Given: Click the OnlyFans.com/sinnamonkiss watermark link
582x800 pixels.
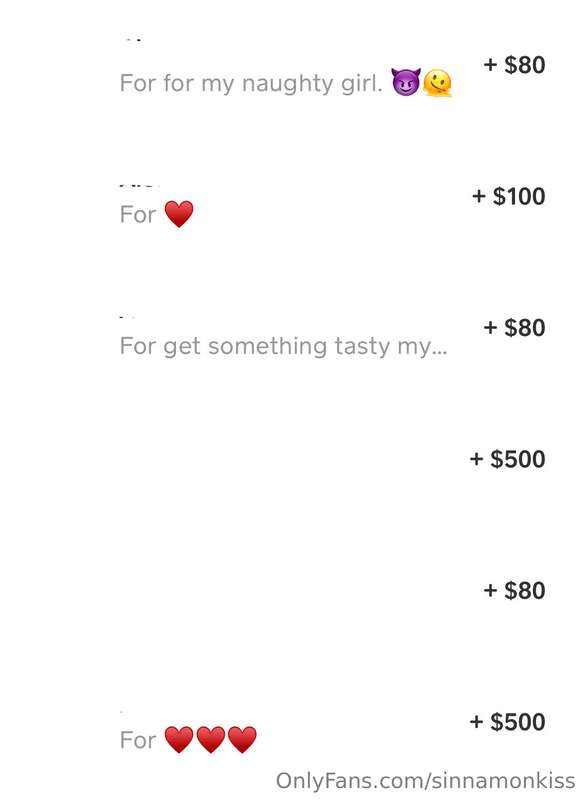Looking at the screenshot, I should pos(425,781).
